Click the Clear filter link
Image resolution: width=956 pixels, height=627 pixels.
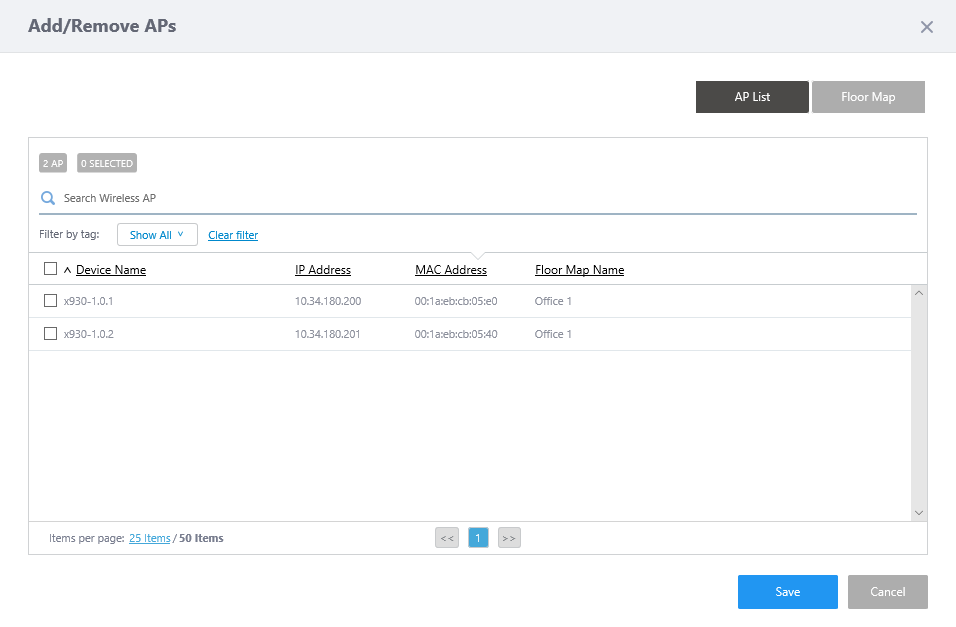click(x=233, y=235)
